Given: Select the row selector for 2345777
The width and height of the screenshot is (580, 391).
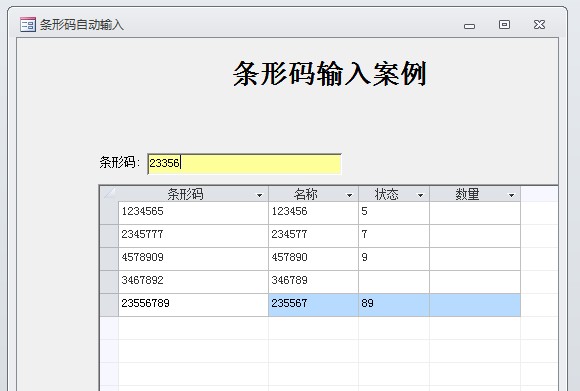Looking at the screenshot, I should coord(109,236).
